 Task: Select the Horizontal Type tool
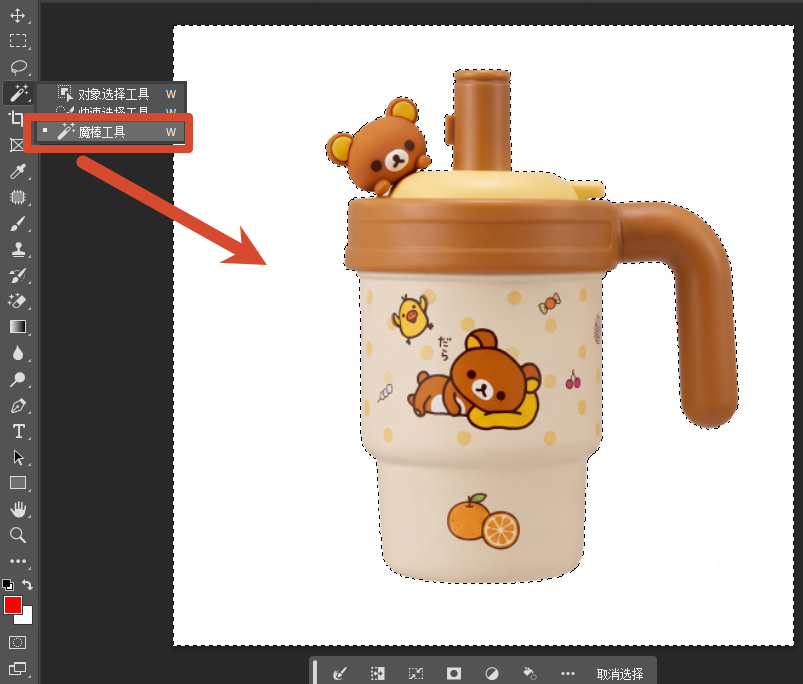(x=18, y=432)
